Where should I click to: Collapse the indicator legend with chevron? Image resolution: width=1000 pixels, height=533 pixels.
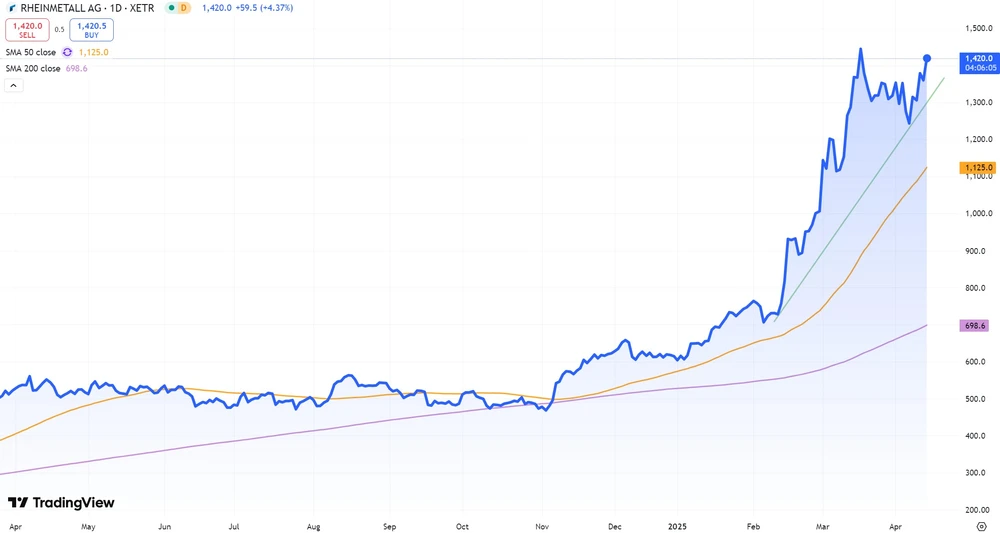tap(13, 85)
